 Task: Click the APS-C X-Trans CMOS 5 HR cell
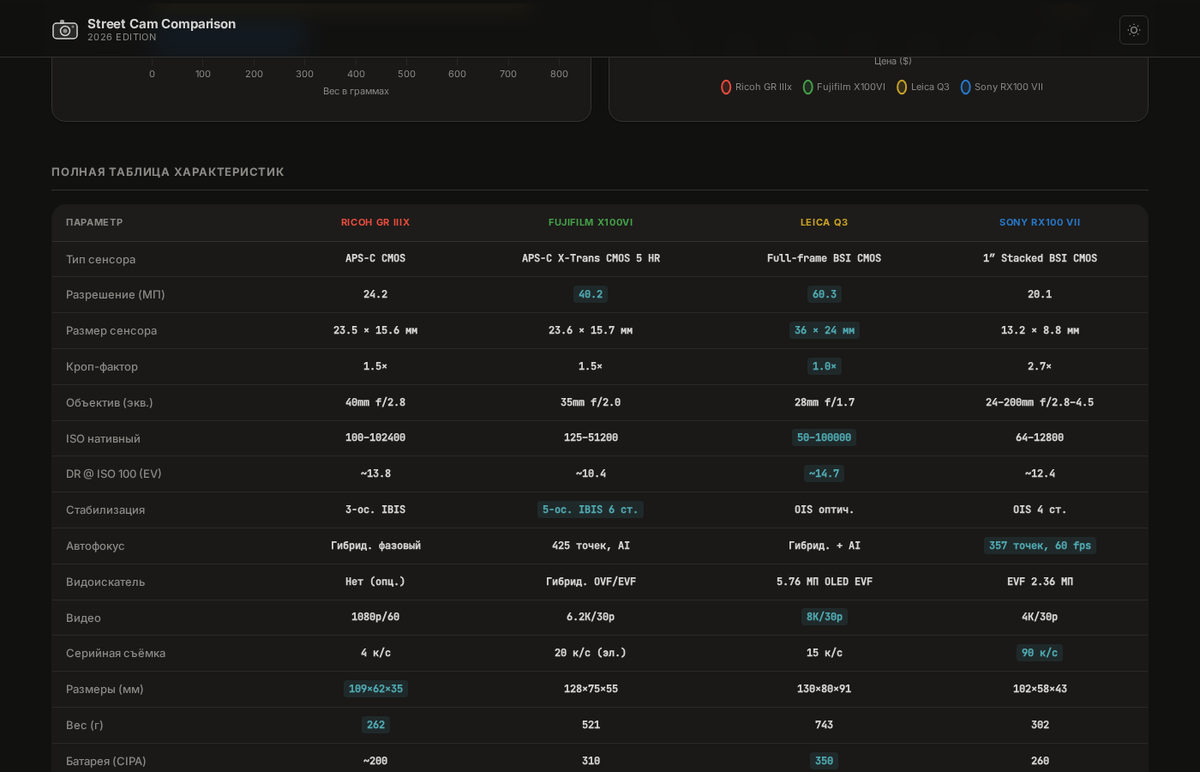[590, 258]
